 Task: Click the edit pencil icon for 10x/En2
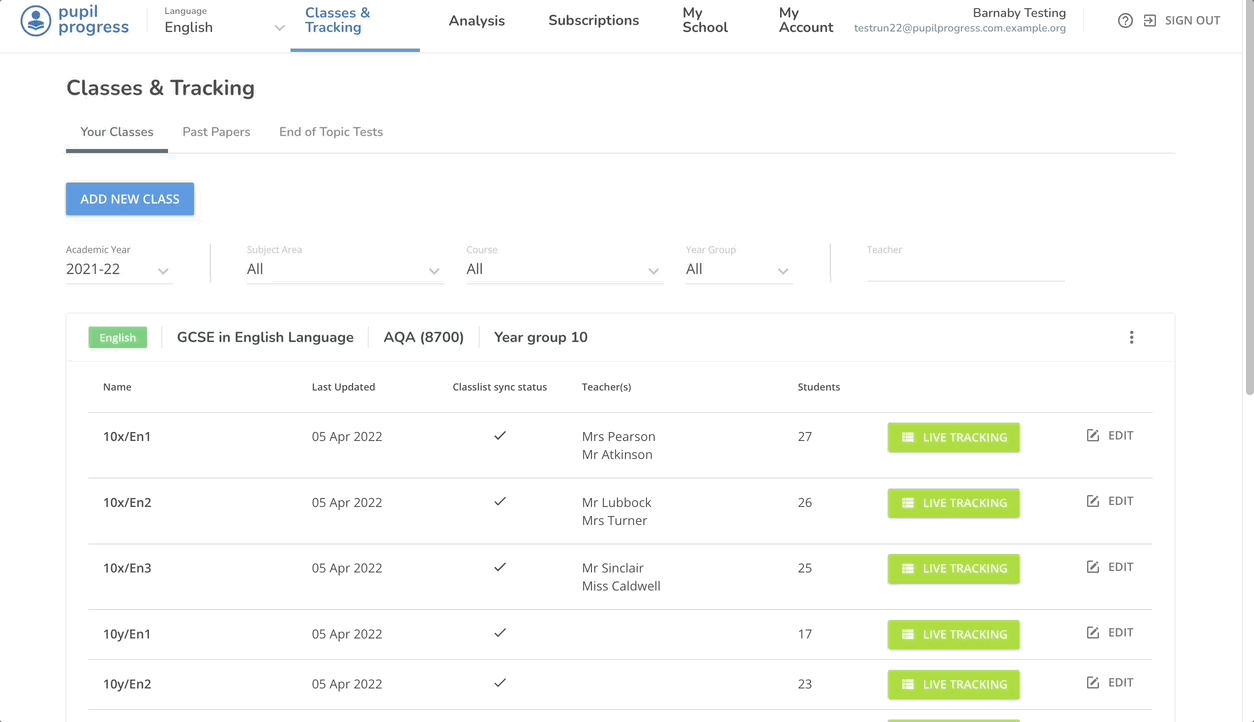pos(1094,500)
